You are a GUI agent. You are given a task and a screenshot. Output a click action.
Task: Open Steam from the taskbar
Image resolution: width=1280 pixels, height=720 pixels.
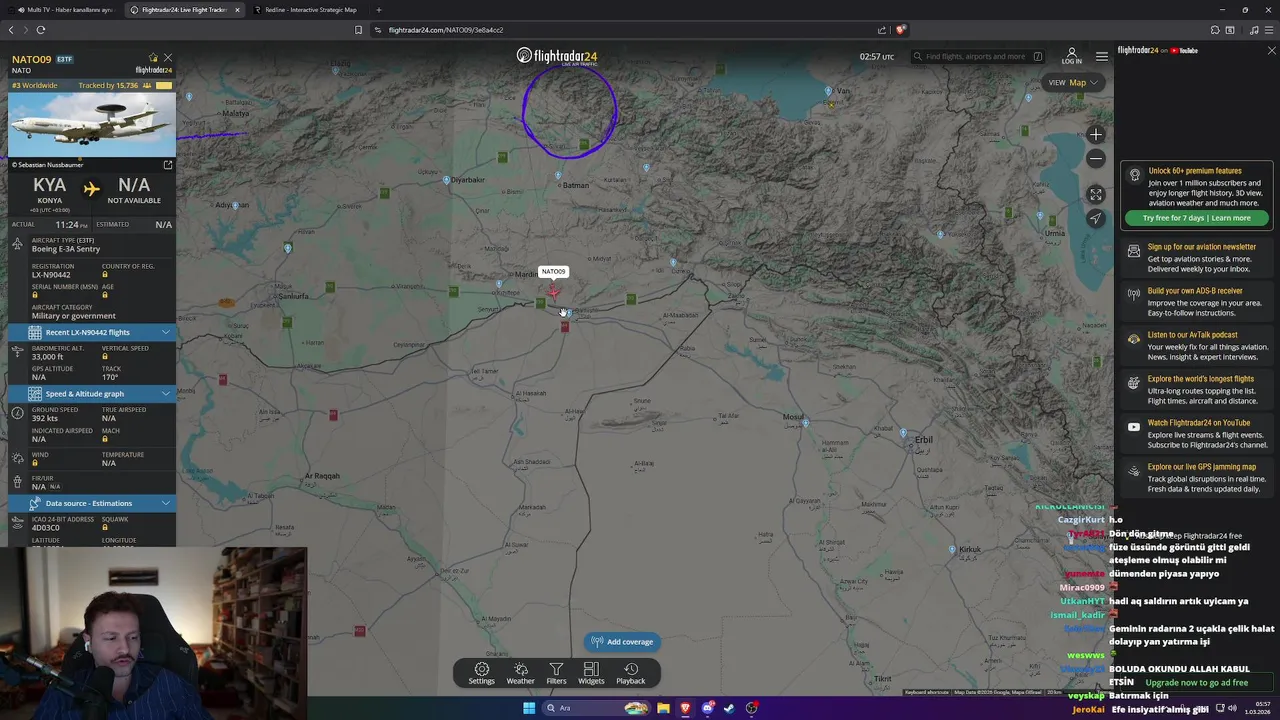729,708
